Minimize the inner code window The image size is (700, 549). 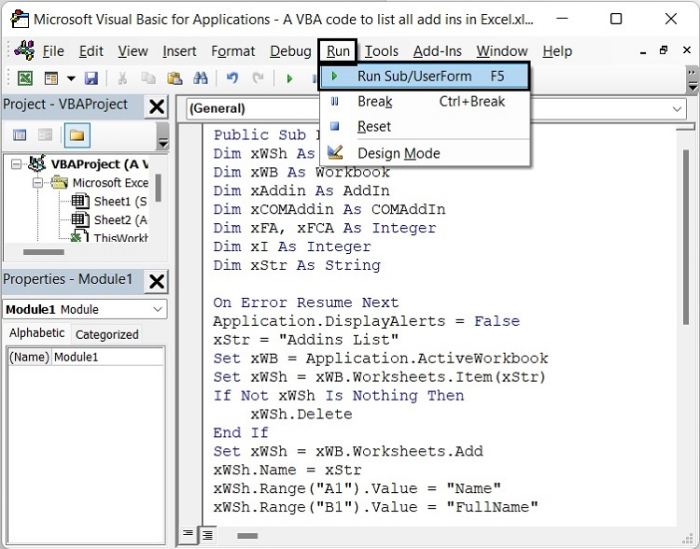[643, 51]
